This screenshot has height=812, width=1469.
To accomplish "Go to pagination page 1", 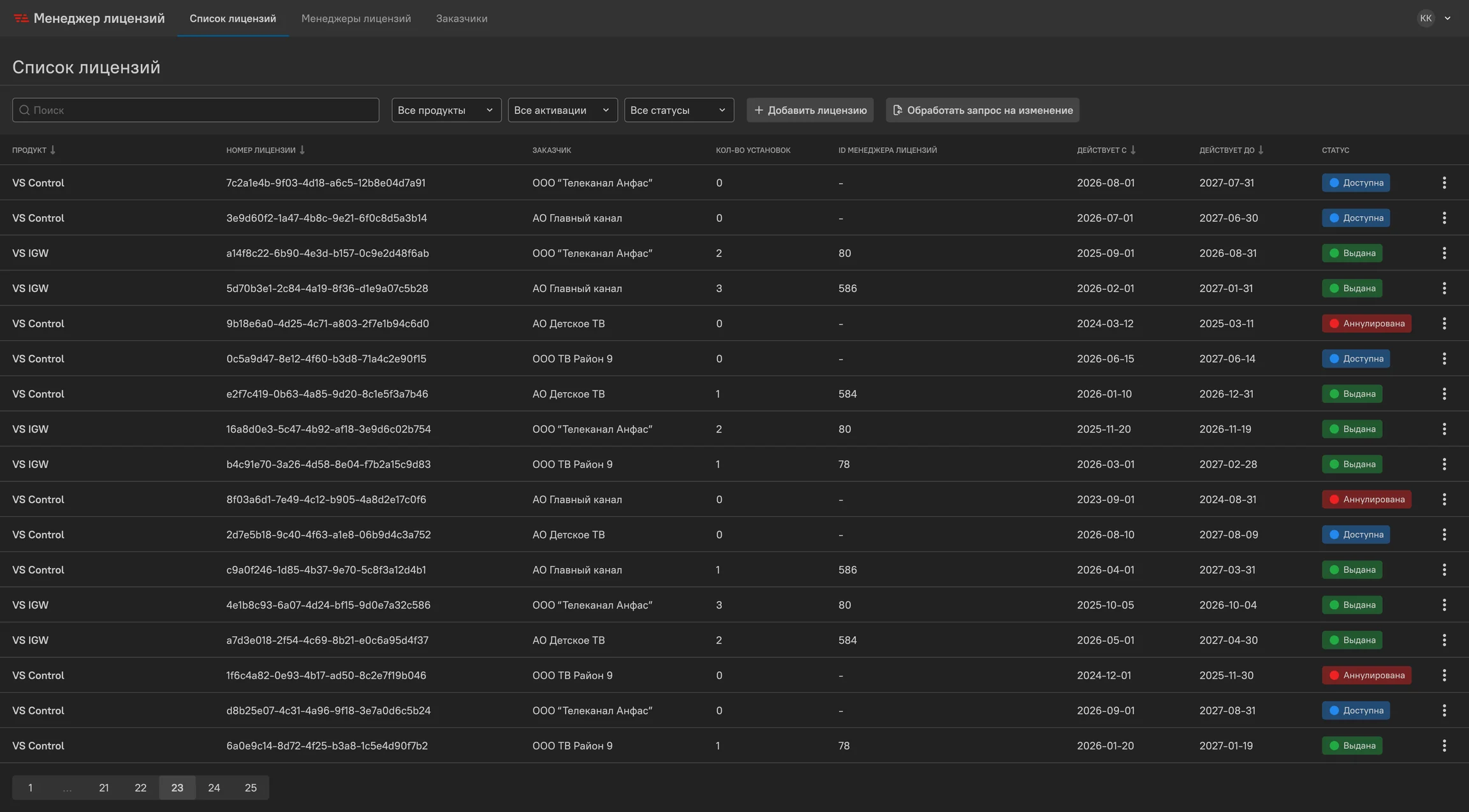I will (30, 788).
